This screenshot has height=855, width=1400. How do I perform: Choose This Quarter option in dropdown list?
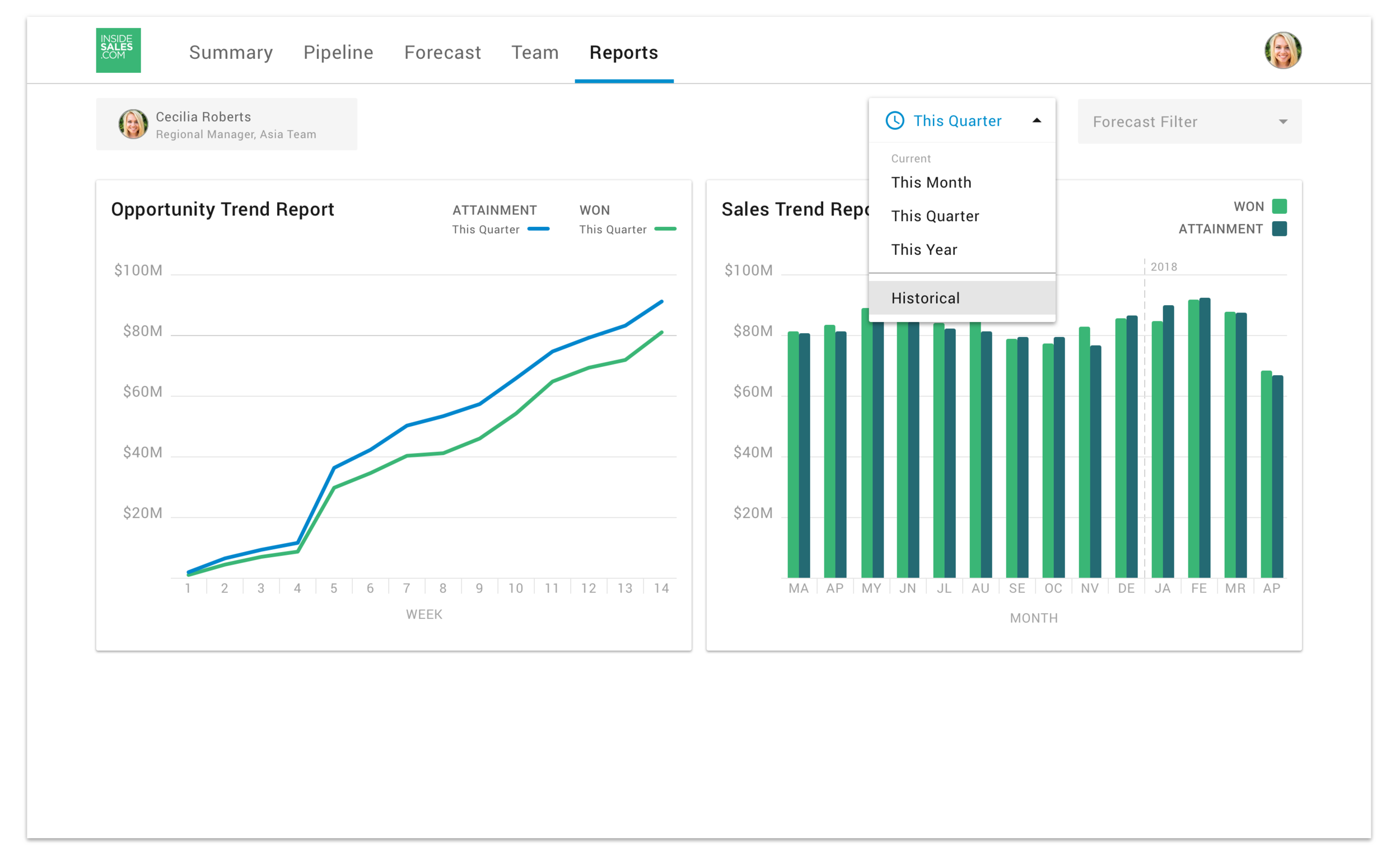pyautogui.click(x=935, y=216)
